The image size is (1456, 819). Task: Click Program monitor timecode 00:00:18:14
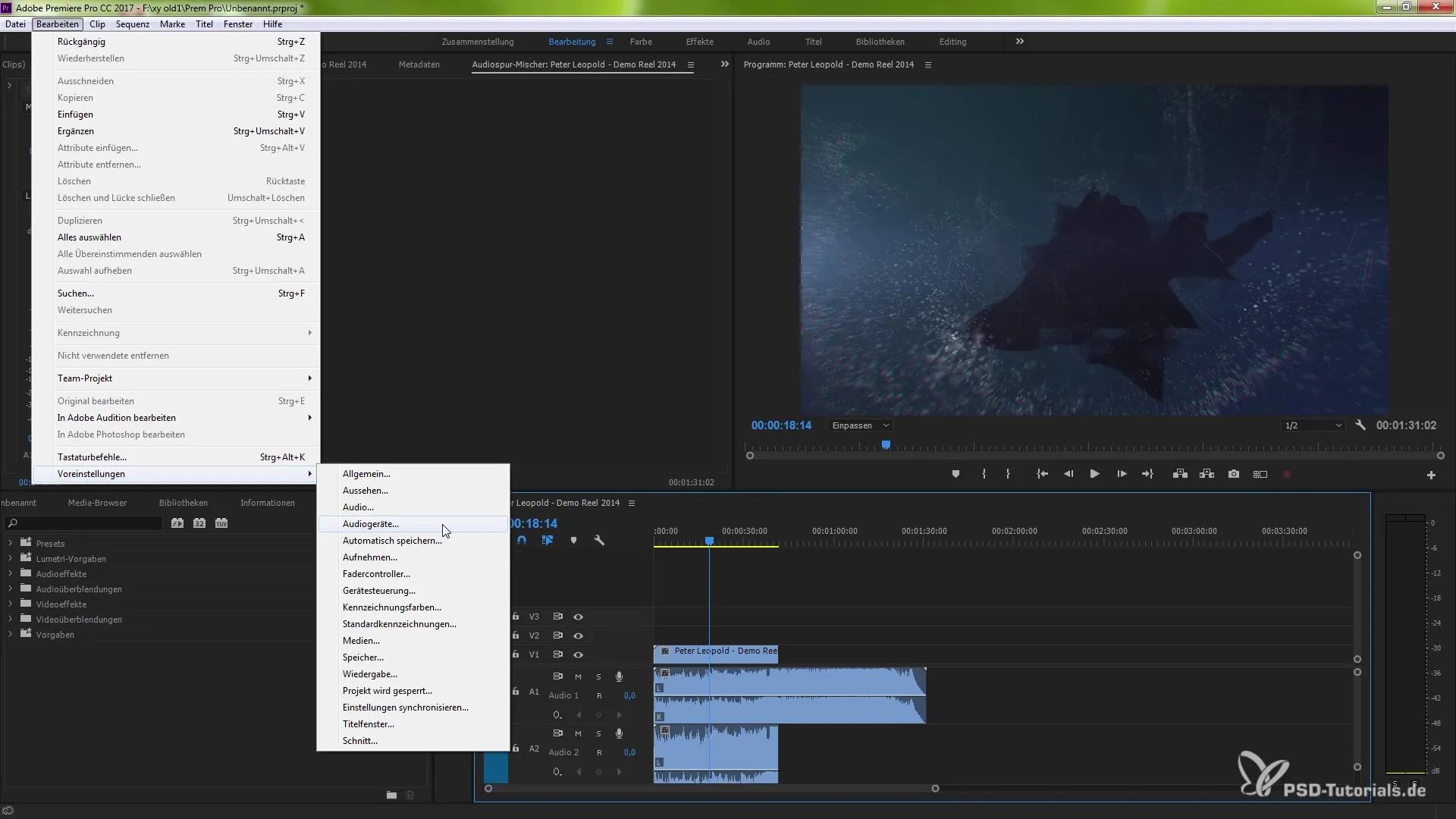click(781, 425)
